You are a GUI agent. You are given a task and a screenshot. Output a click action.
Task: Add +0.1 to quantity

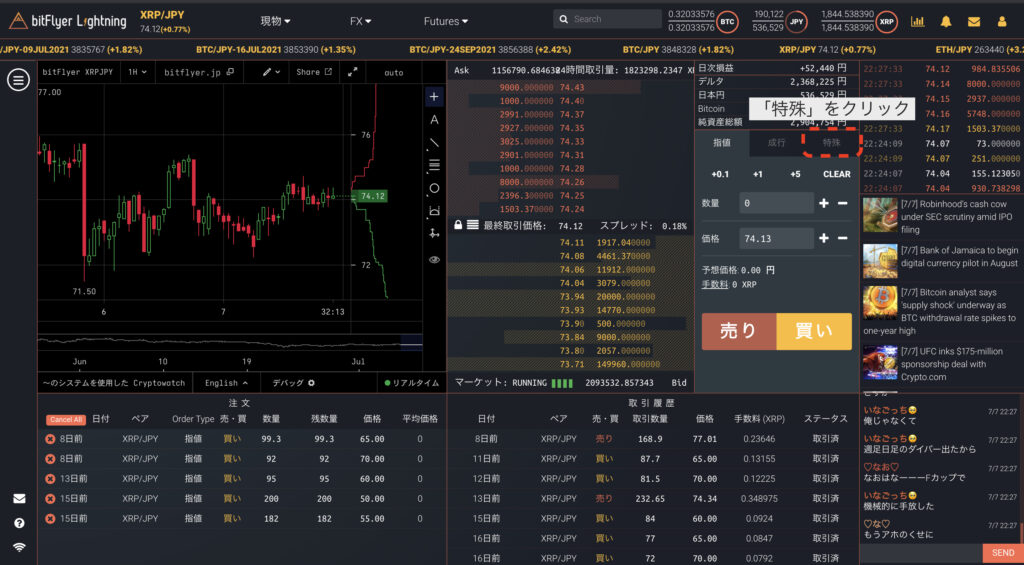[720, 174]
